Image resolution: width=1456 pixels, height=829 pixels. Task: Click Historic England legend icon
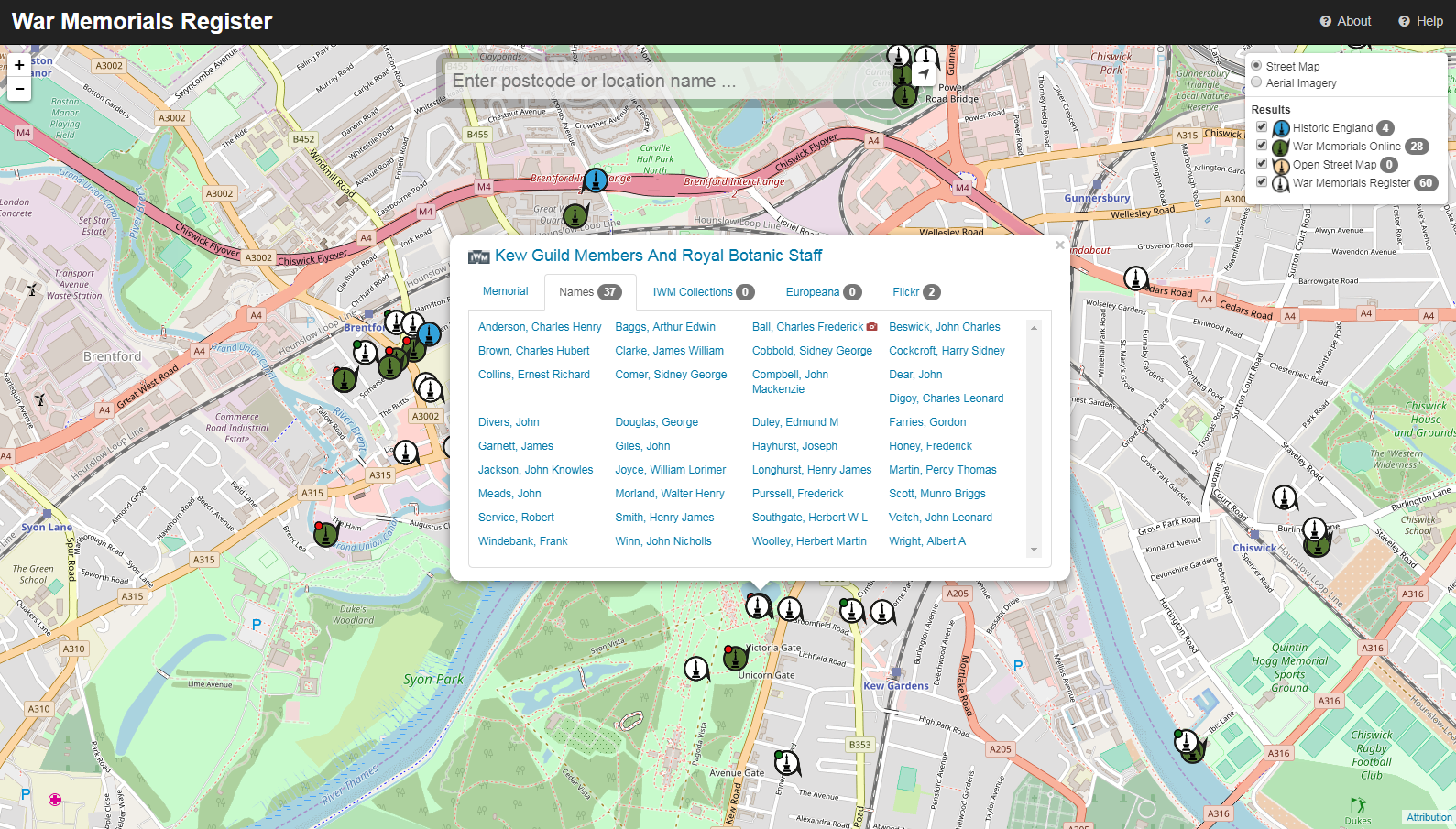coord(1281,128)
